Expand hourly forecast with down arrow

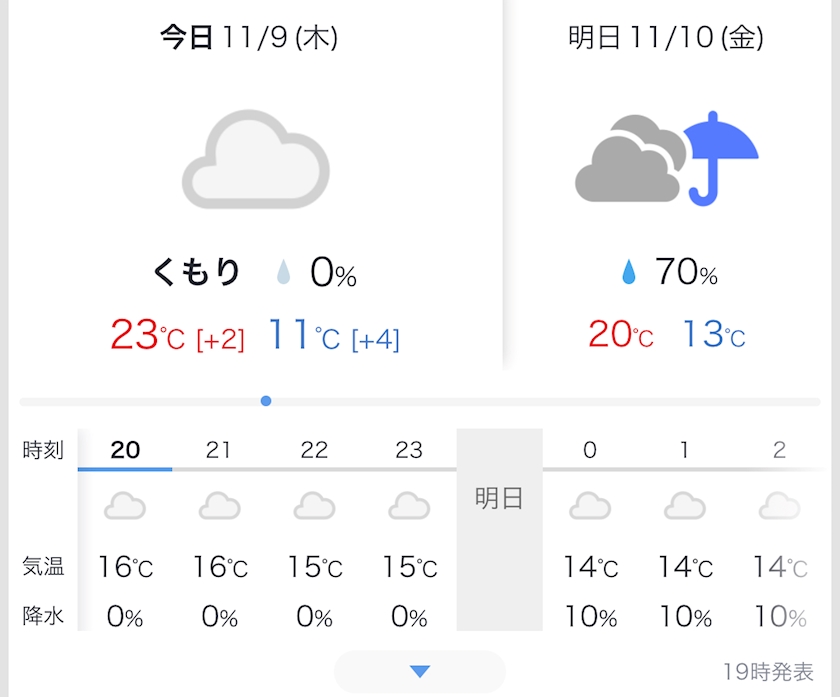click(420, 671)
